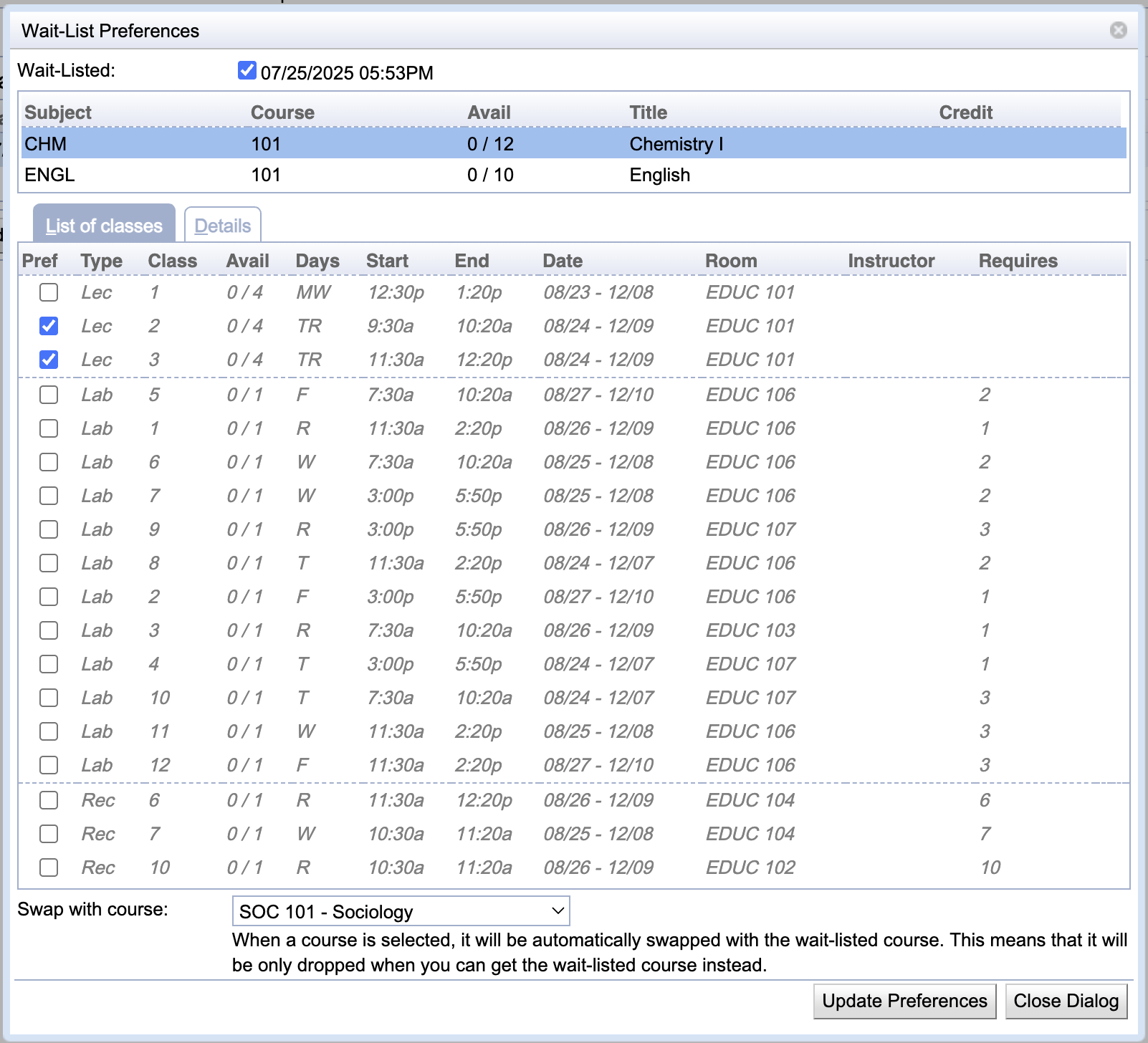Image resolution: width=1148 pixels, height=1043 pixels.
Task: Click the Close Dialog button
Action: tap(1066, 1001)
